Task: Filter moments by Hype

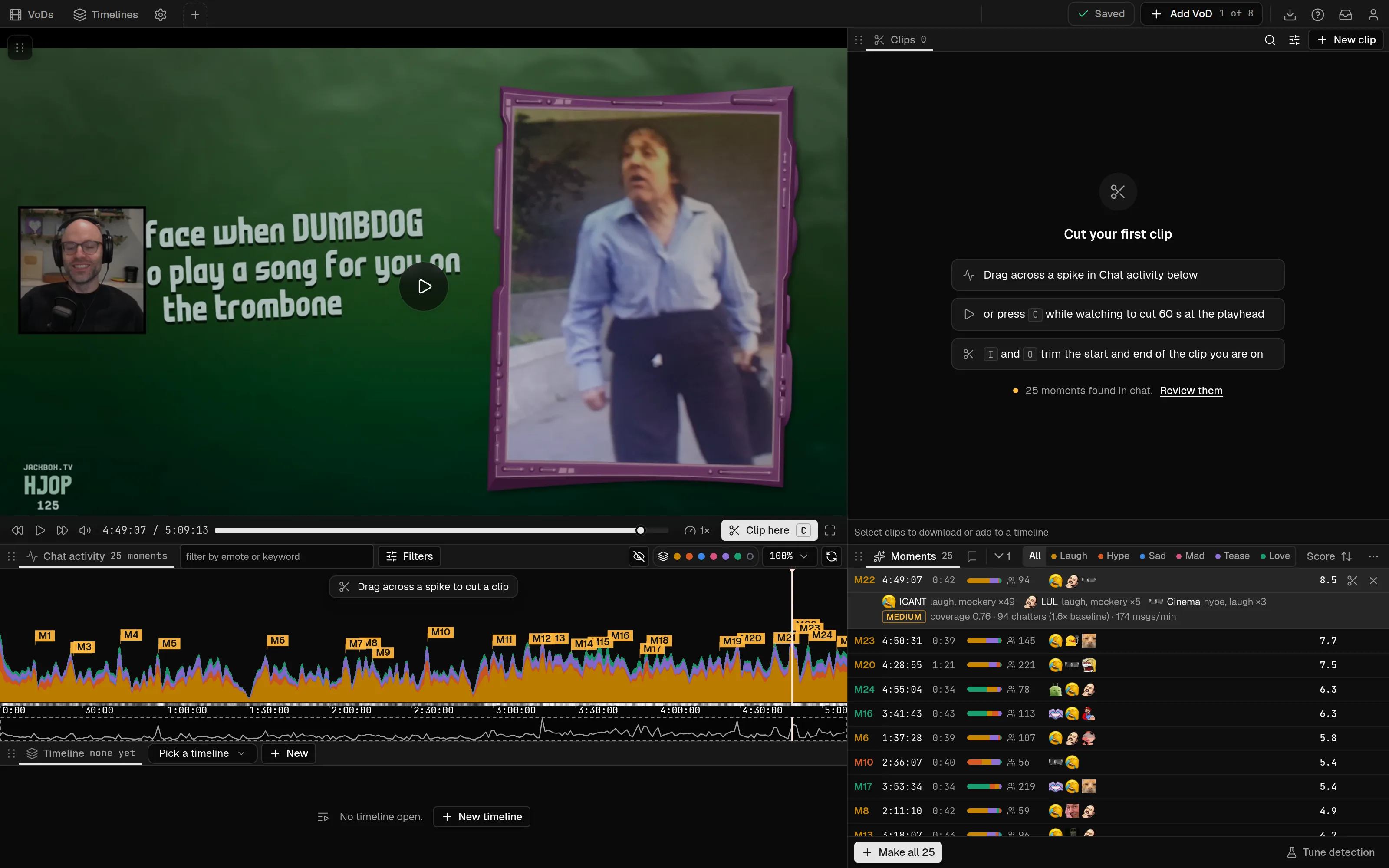Action: (x=1113, y=556)
